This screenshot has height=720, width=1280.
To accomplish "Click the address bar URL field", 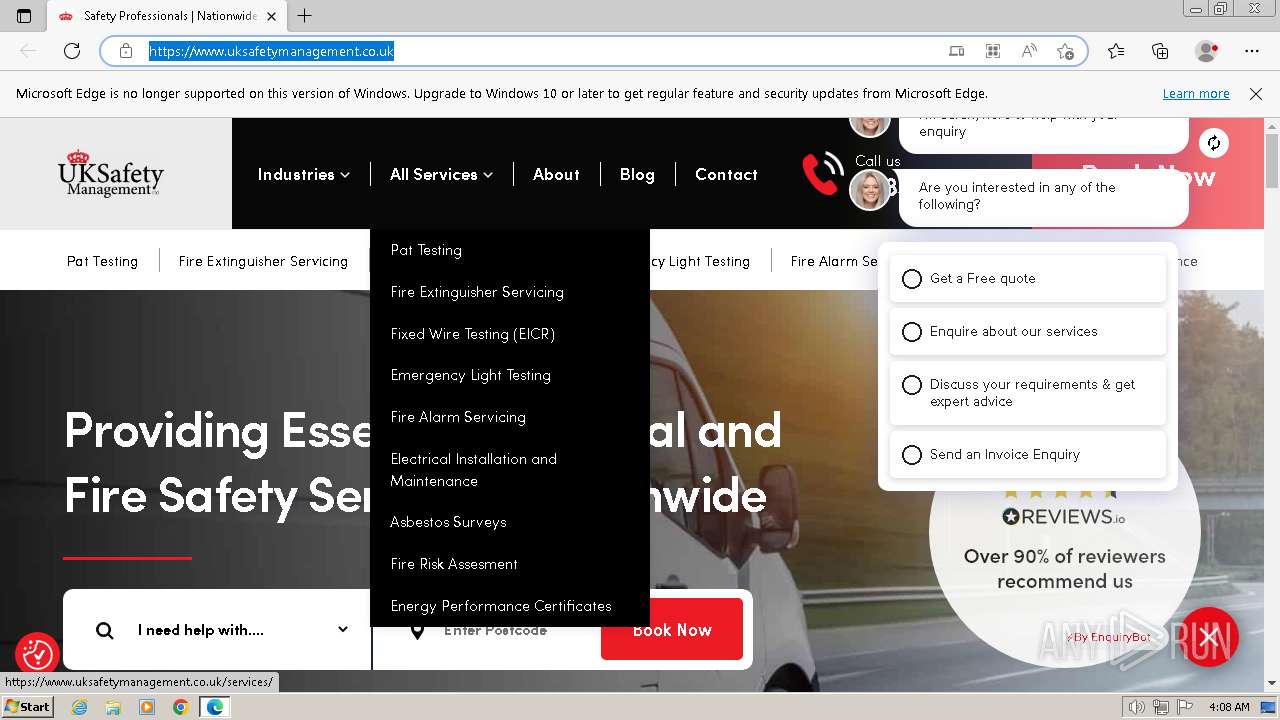I will point(540,51).
